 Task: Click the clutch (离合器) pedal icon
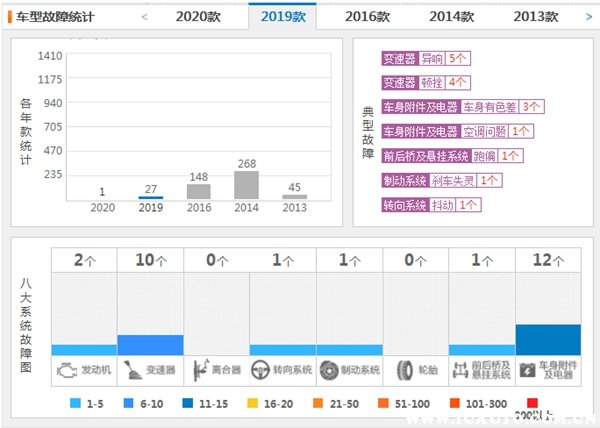pyautogui.click(x=199, y=368)
